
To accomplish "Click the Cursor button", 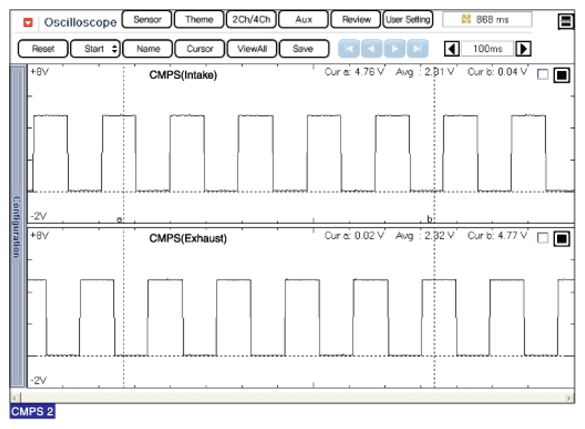I will coord(200,49).
